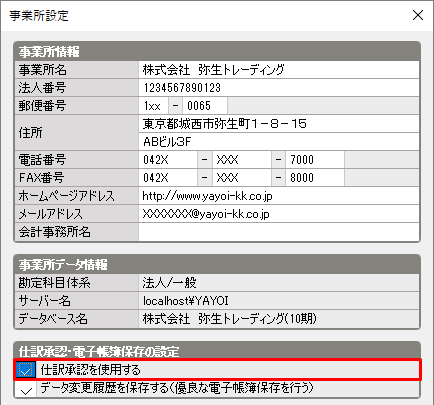
Task: Click the 事業所名 row label
Action: click(x=77, y=70)
